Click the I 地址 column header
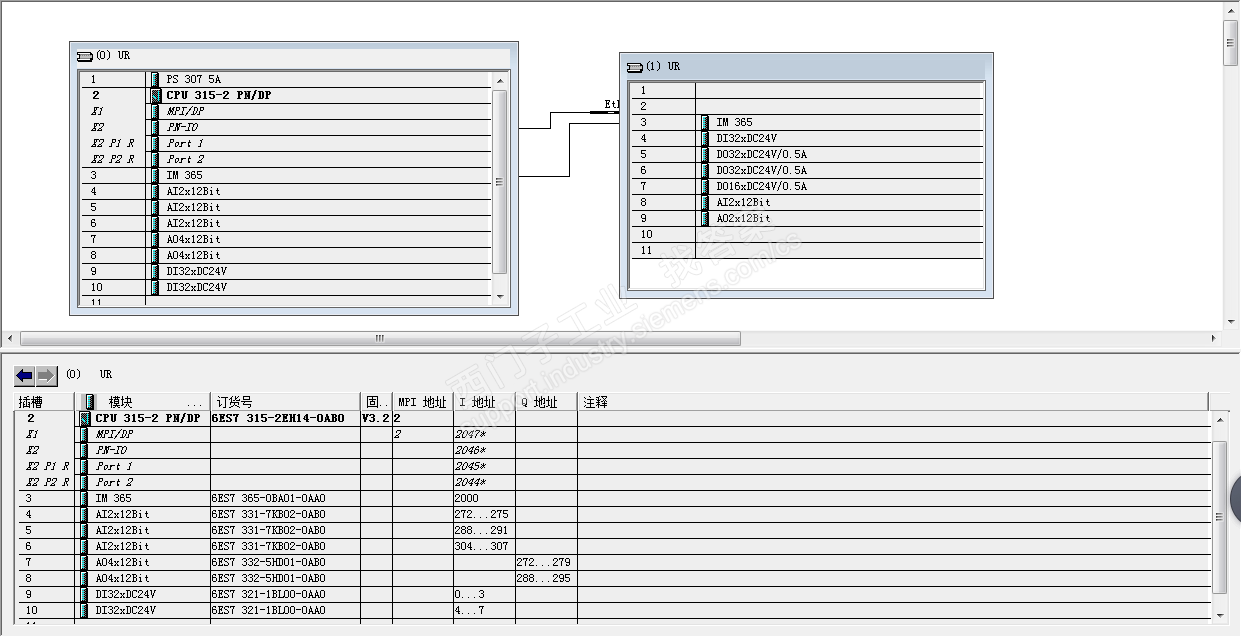The height and width of the screenshot is (637, 1241). tap(484, 402)
